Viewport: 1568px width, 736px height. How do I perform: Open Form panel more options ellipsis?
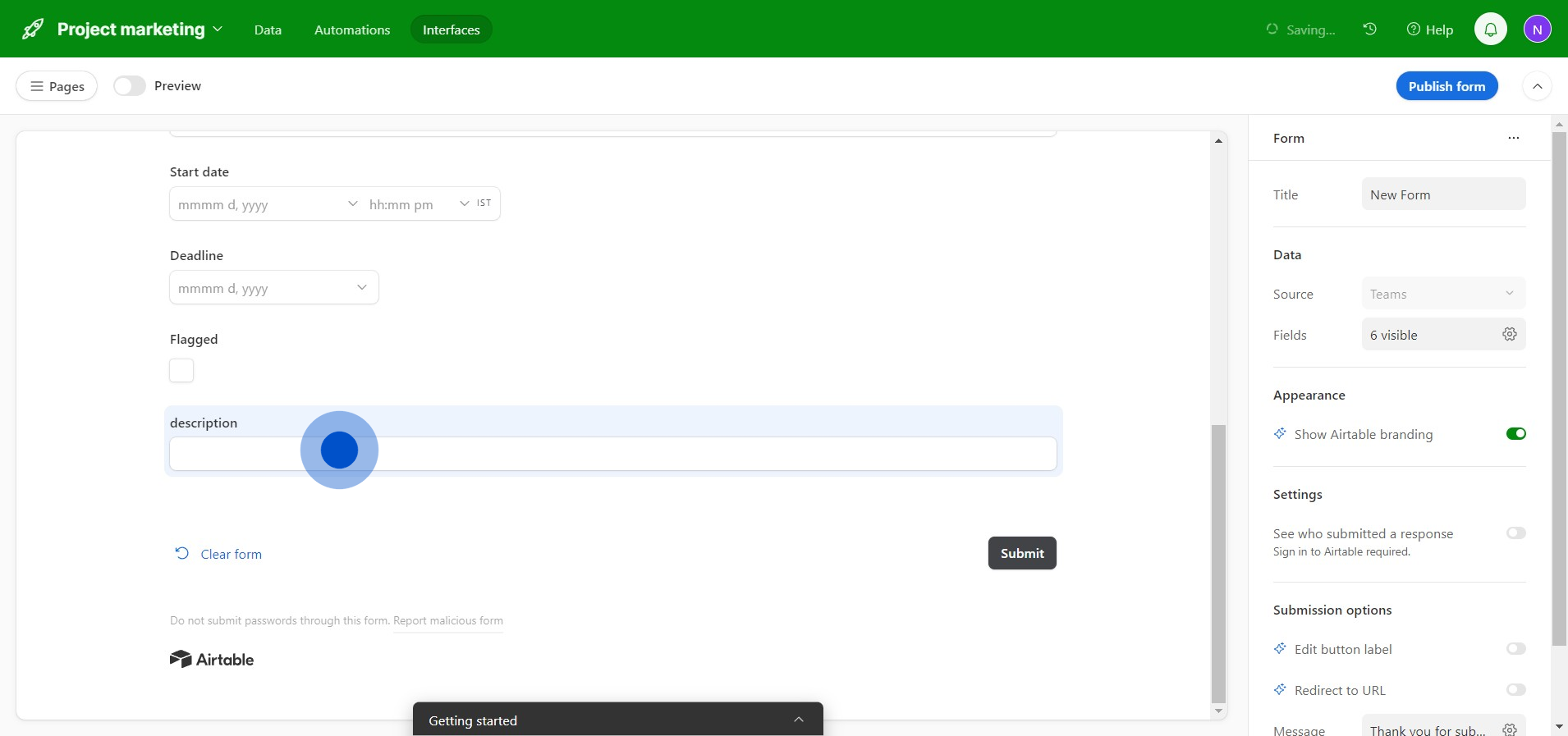[1513, 138]
